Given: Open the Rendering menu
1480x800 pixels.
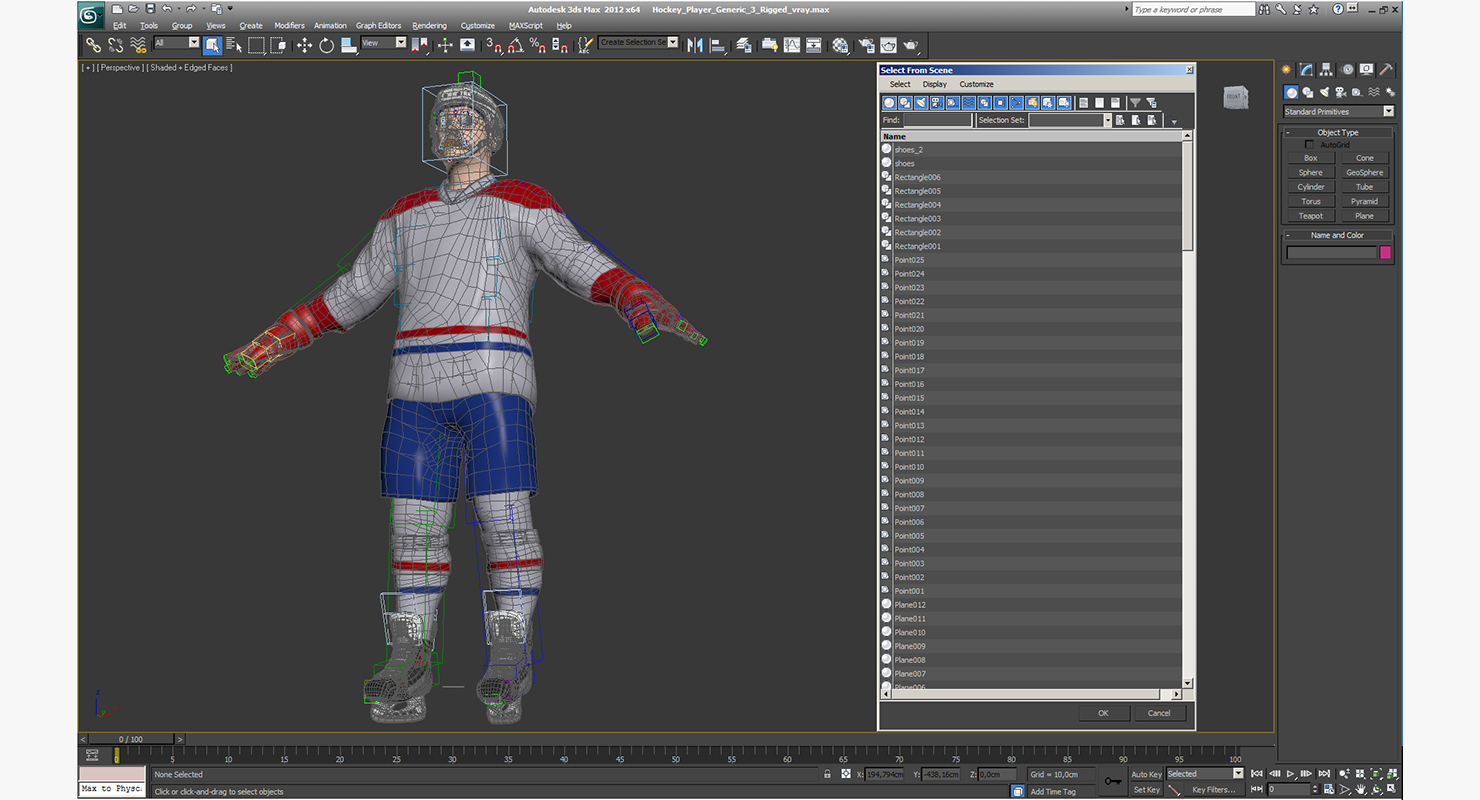Looking at the screenshot, I should point(429,26).
